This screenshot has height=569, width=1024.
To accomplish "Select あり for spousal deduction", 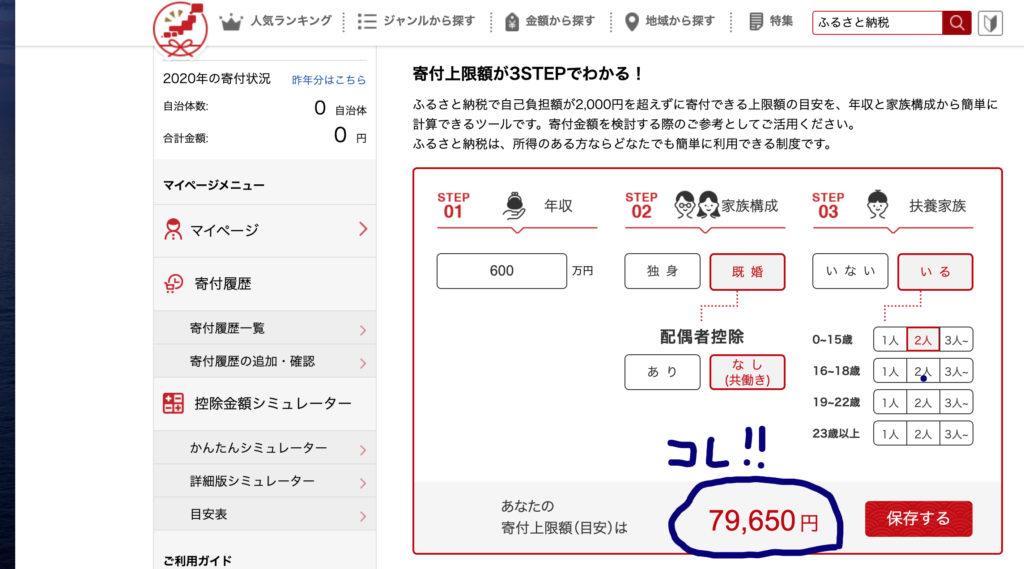I will (662, 372).
